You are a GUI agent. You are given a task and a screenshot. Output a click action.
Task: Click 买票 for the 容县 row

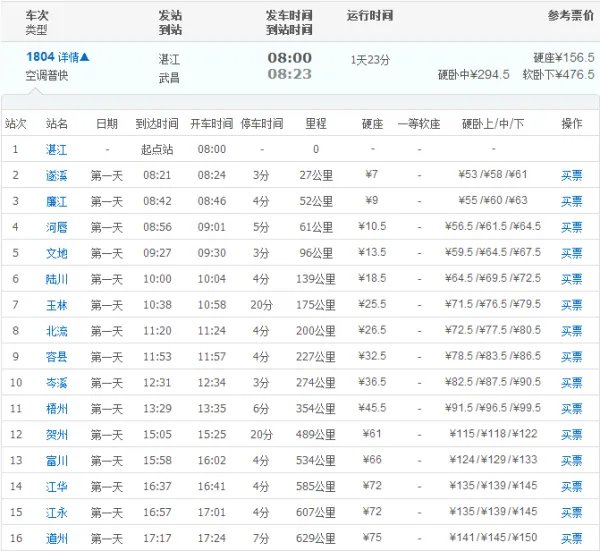(x=572, y=357)
